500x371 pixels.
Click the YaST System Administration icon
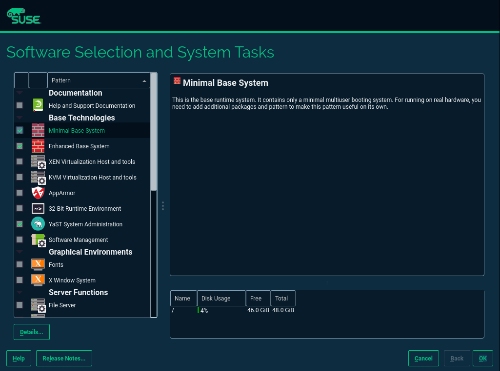coord(38,224)
